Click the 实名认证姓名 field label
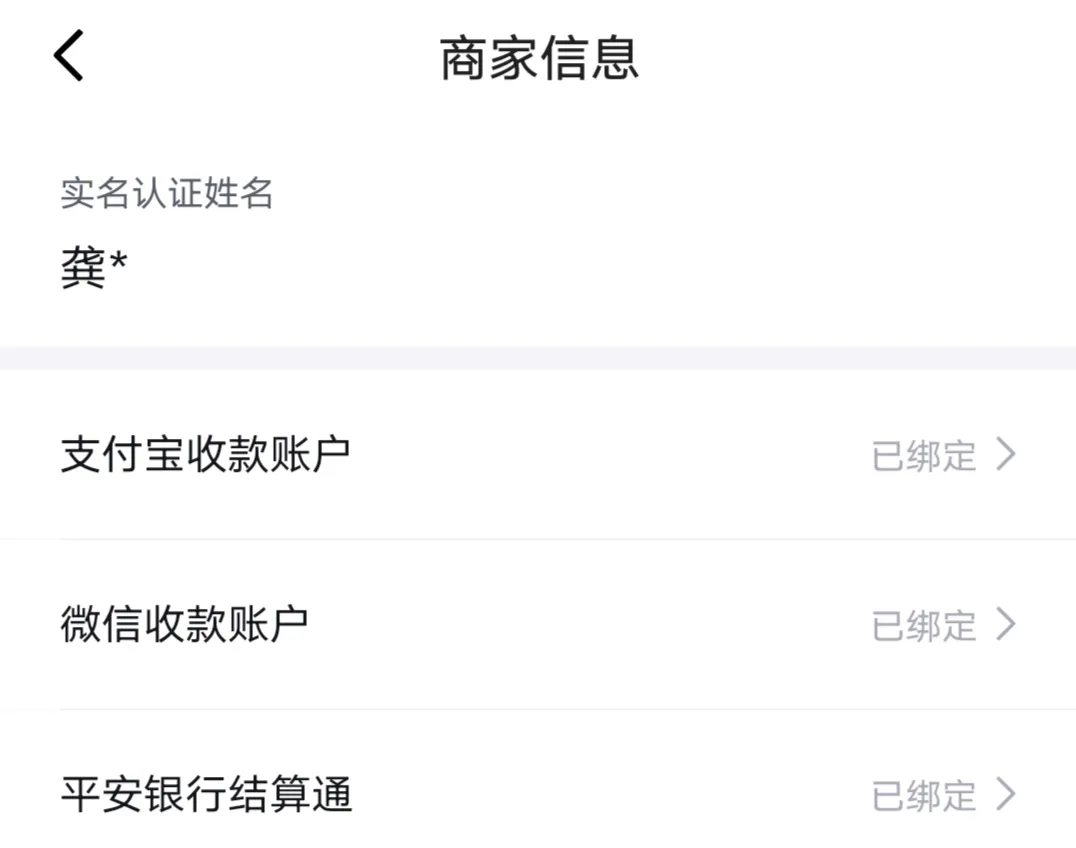 coord(167,193)
